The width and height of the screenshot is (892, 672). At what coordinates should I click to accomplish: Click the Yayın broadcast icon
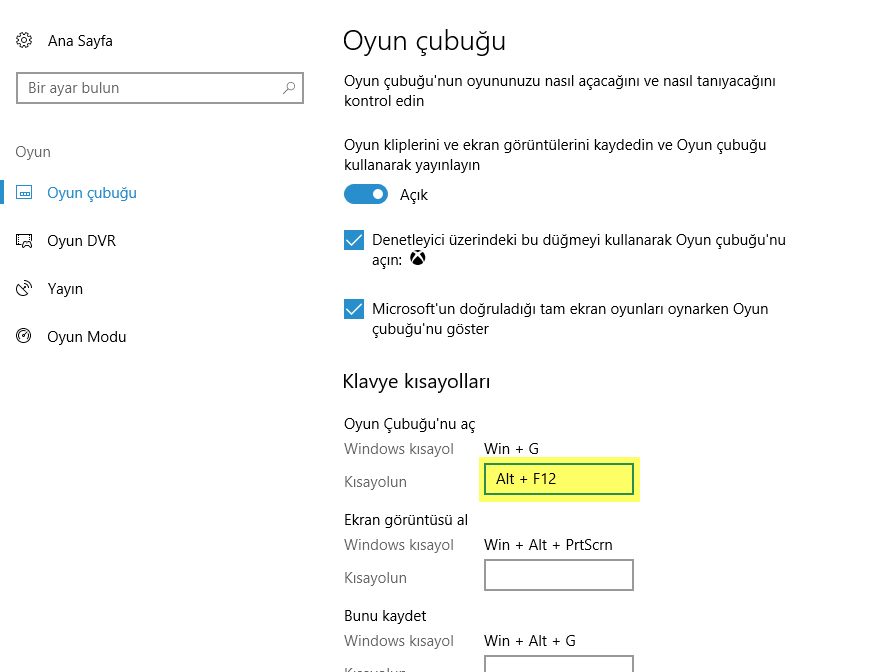pyautogui.click(x=23, y=288)
